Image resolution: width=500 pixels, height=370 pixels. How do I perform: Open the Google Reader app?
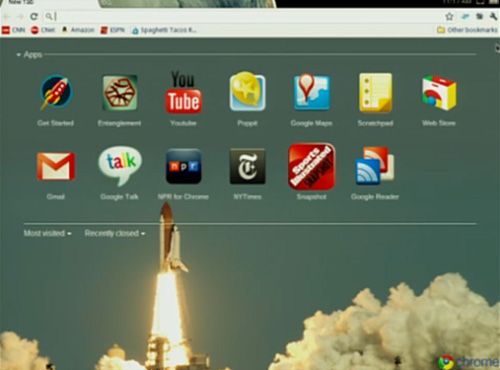(x=375, y=166)
